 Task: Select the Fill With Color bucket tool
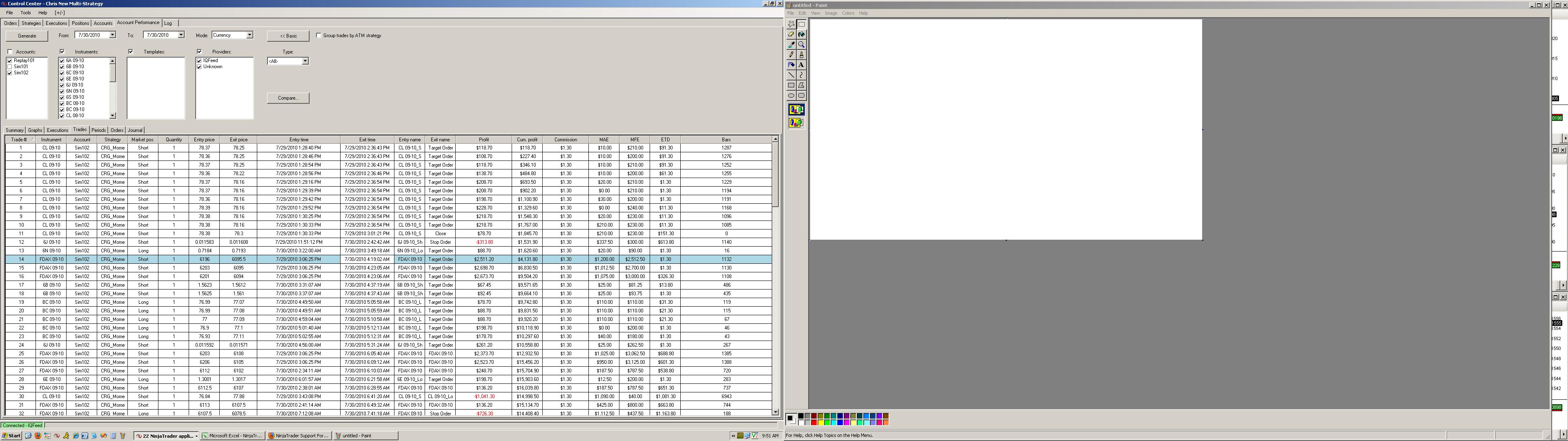[x=801, y=34]
